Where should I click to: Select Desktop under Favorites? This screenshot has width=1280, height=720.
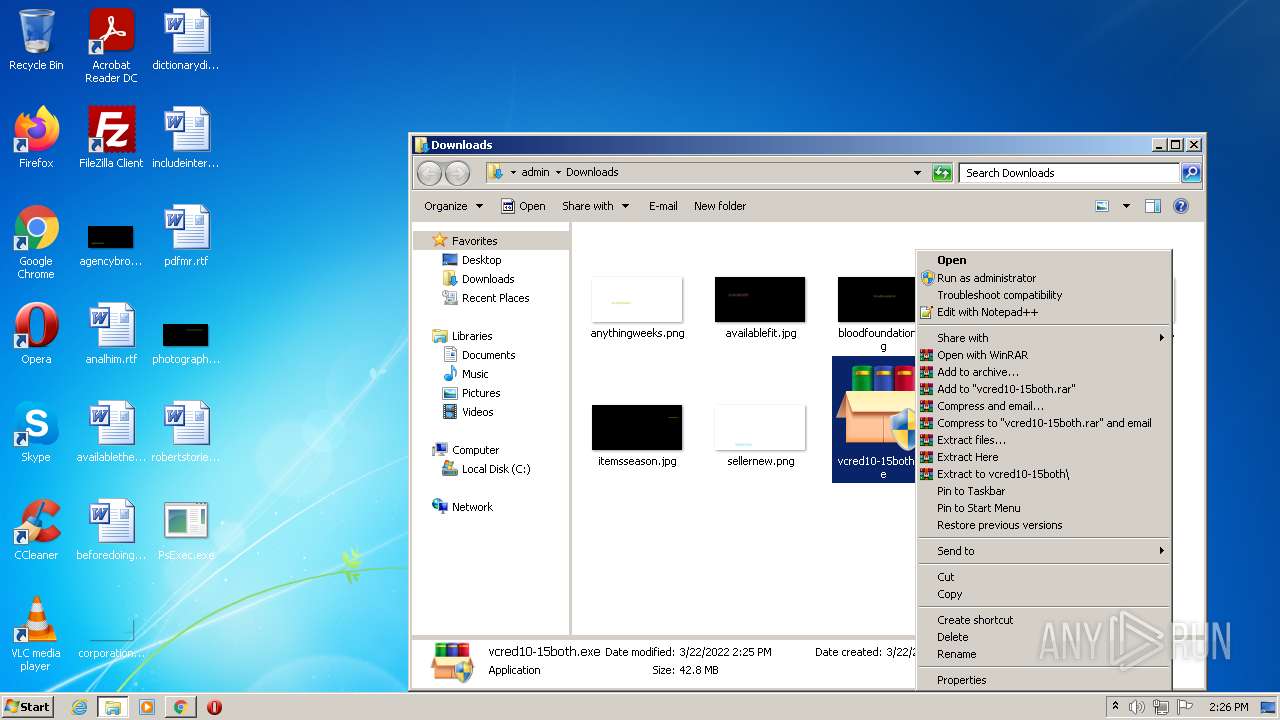point(481,260)
